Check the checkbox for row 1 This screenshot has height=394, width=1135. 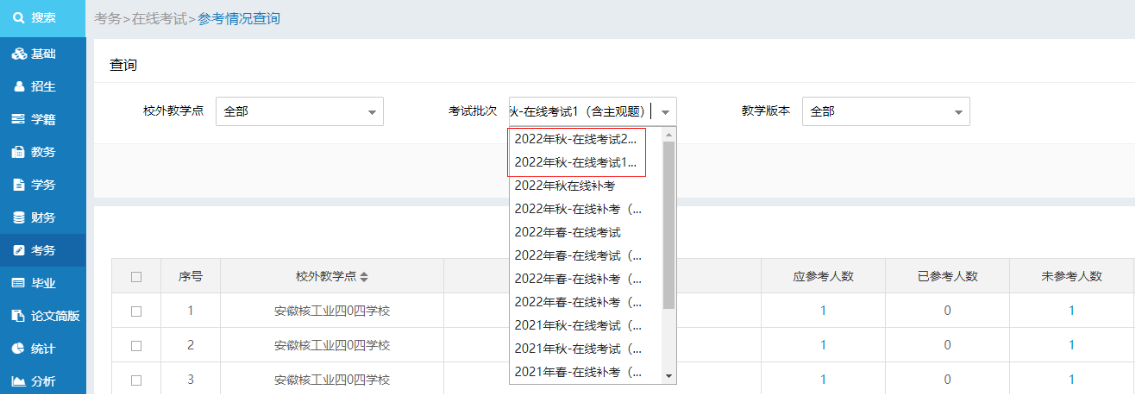136,311
